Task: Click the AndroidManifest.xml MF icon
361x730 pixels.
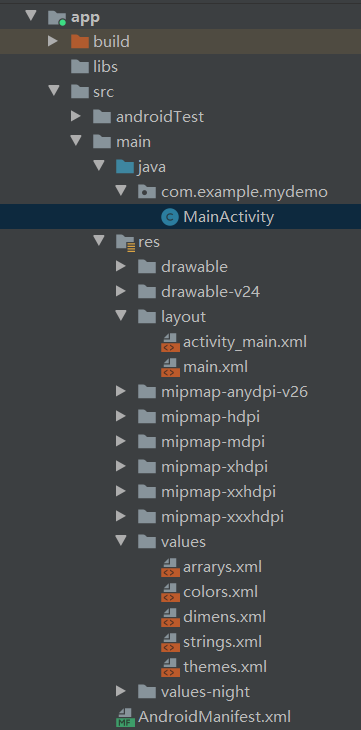Action: coord(125,717)
